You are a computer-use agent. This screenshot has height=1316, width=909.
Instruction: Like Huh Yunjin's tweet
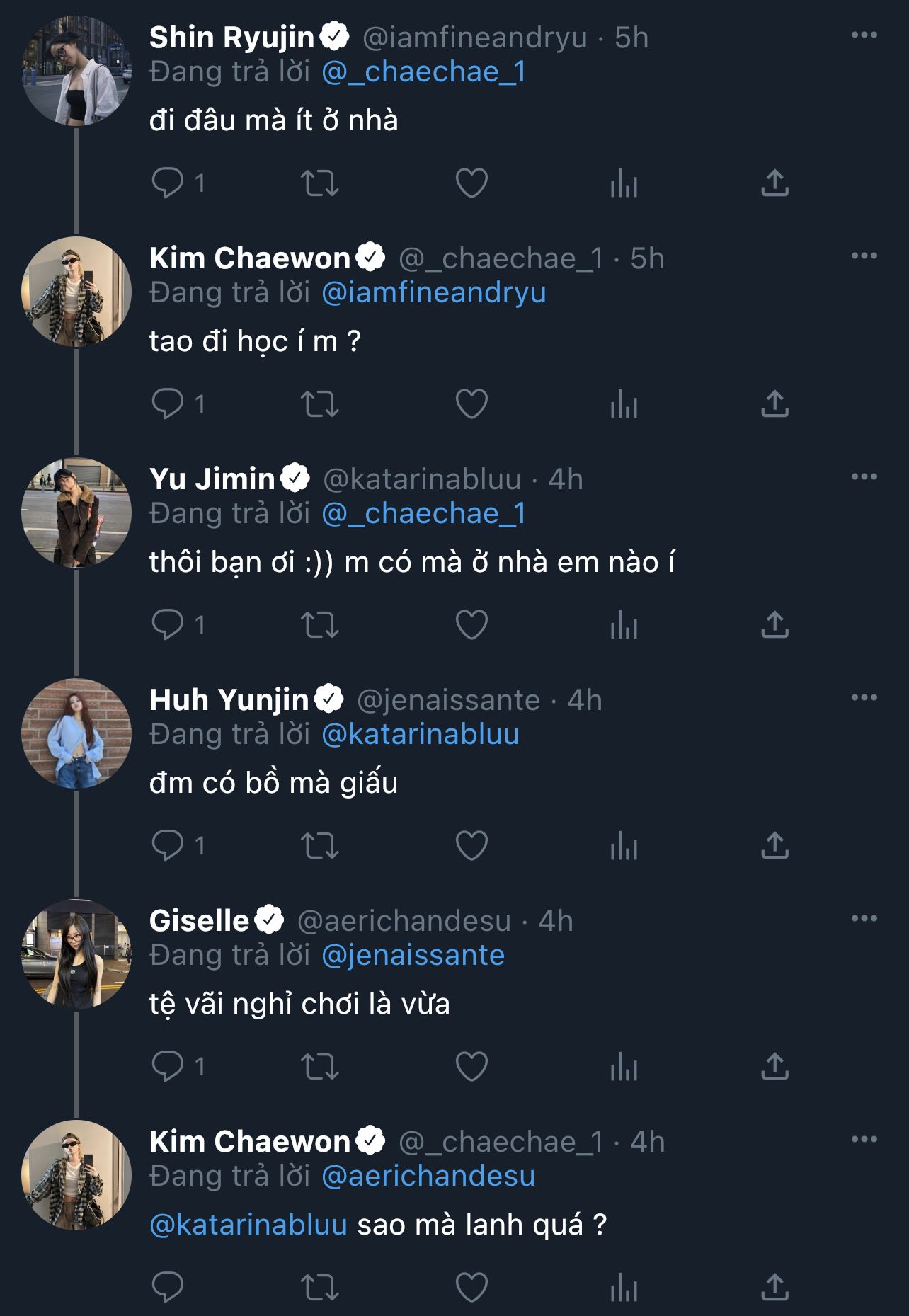pyautogui.click(x=471, y=846)
